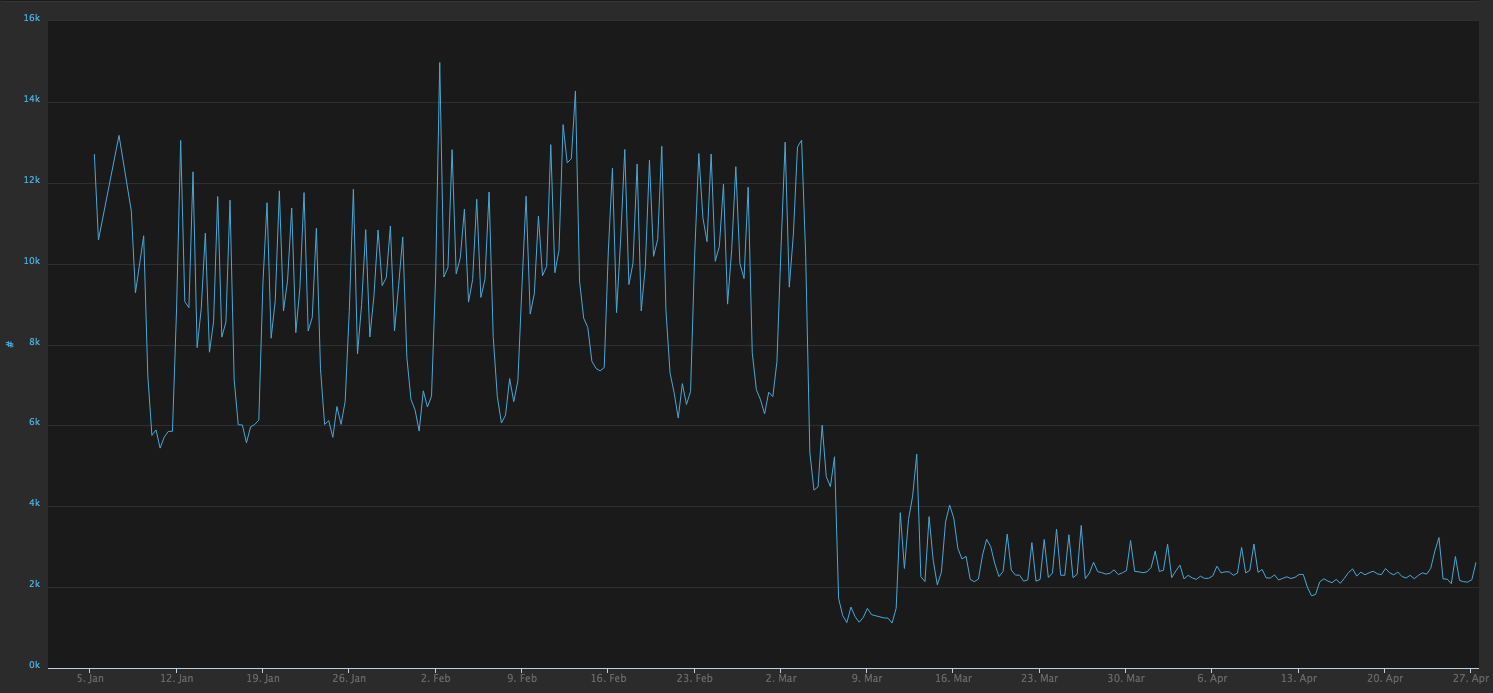Click the 9. Mar date label
1493x693 pixels.
pyautogui.click(x=868, y=678)
